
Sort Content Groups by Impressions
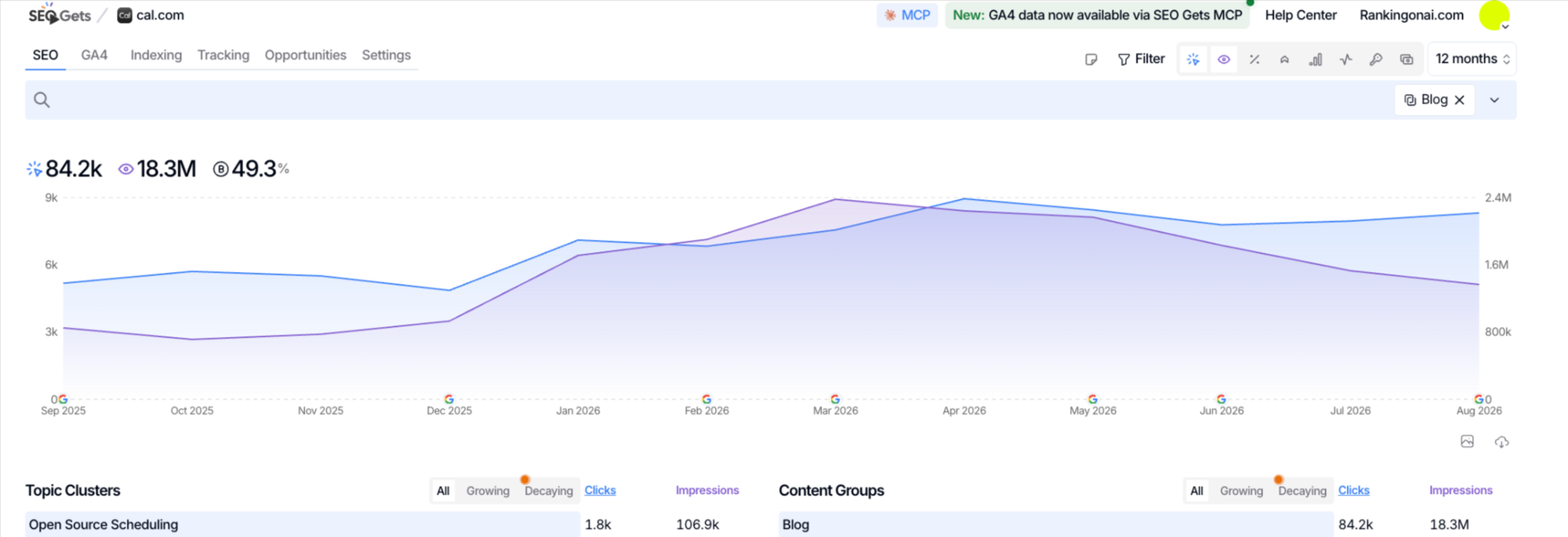(x=1461, y=490)
